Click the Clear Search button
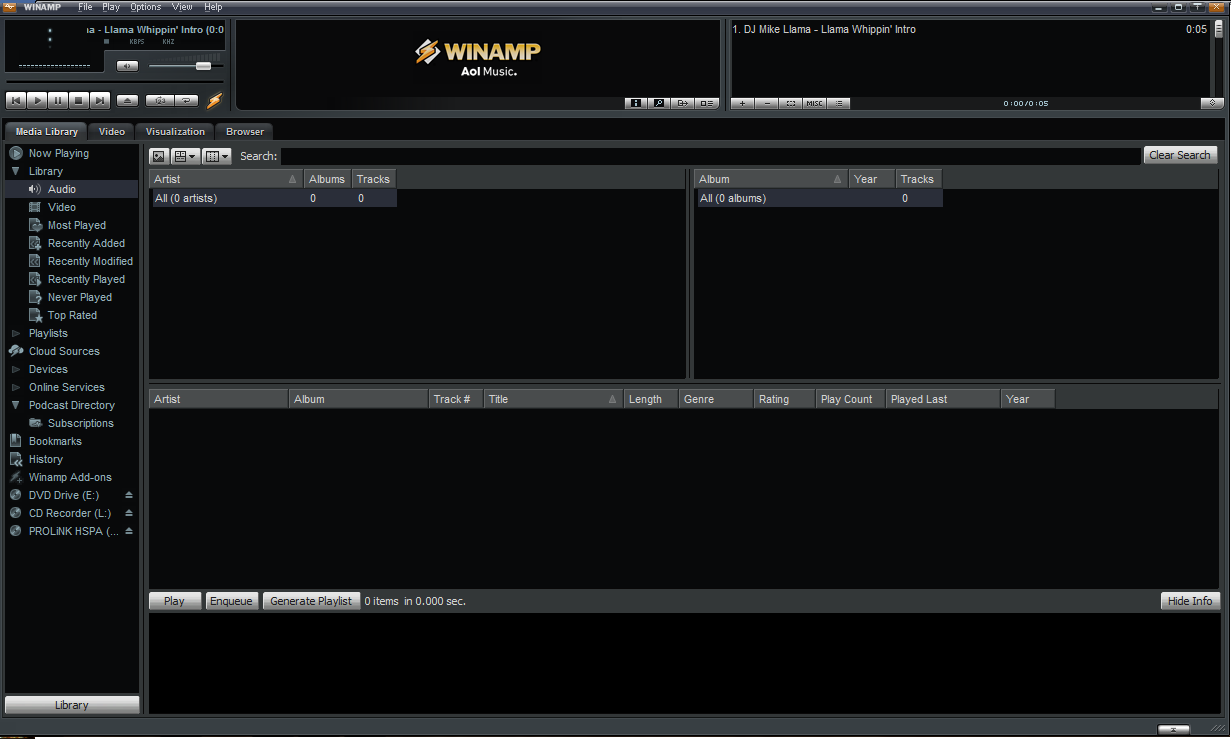Screen dimensions: 1231x739 (1180, 155)
